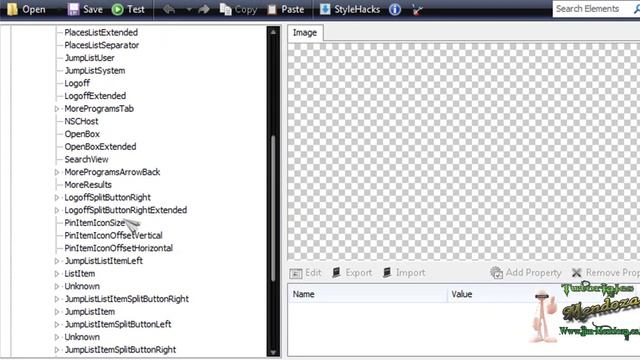This screenshot has height=360, width=640.
Task: Select PlacesListSeparator in the tree
Action: (102, 45)
